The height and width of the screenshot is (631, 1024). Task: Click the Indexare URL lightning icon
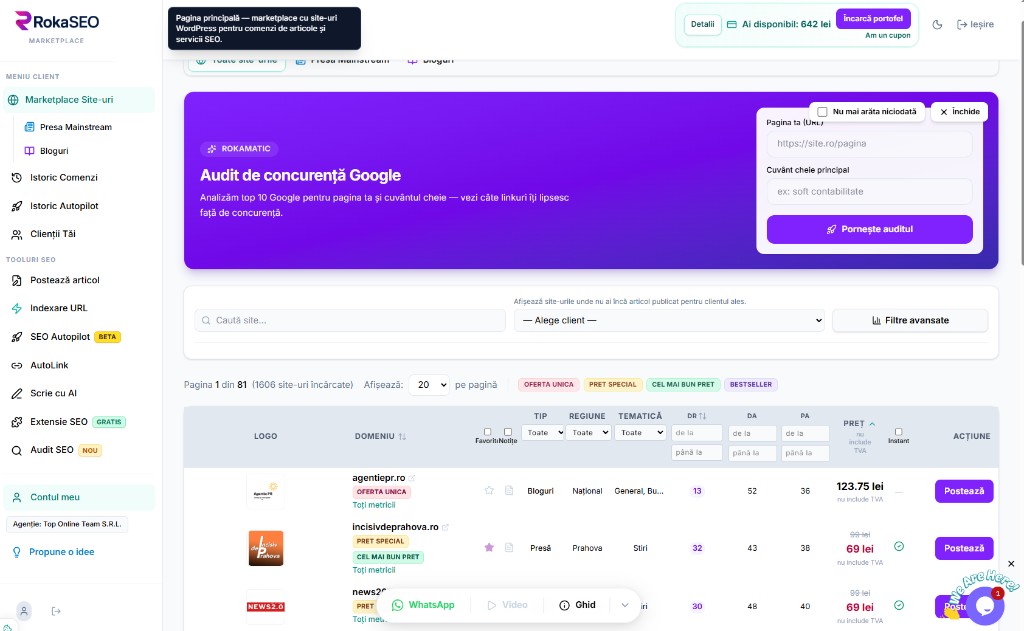(17, 308)
